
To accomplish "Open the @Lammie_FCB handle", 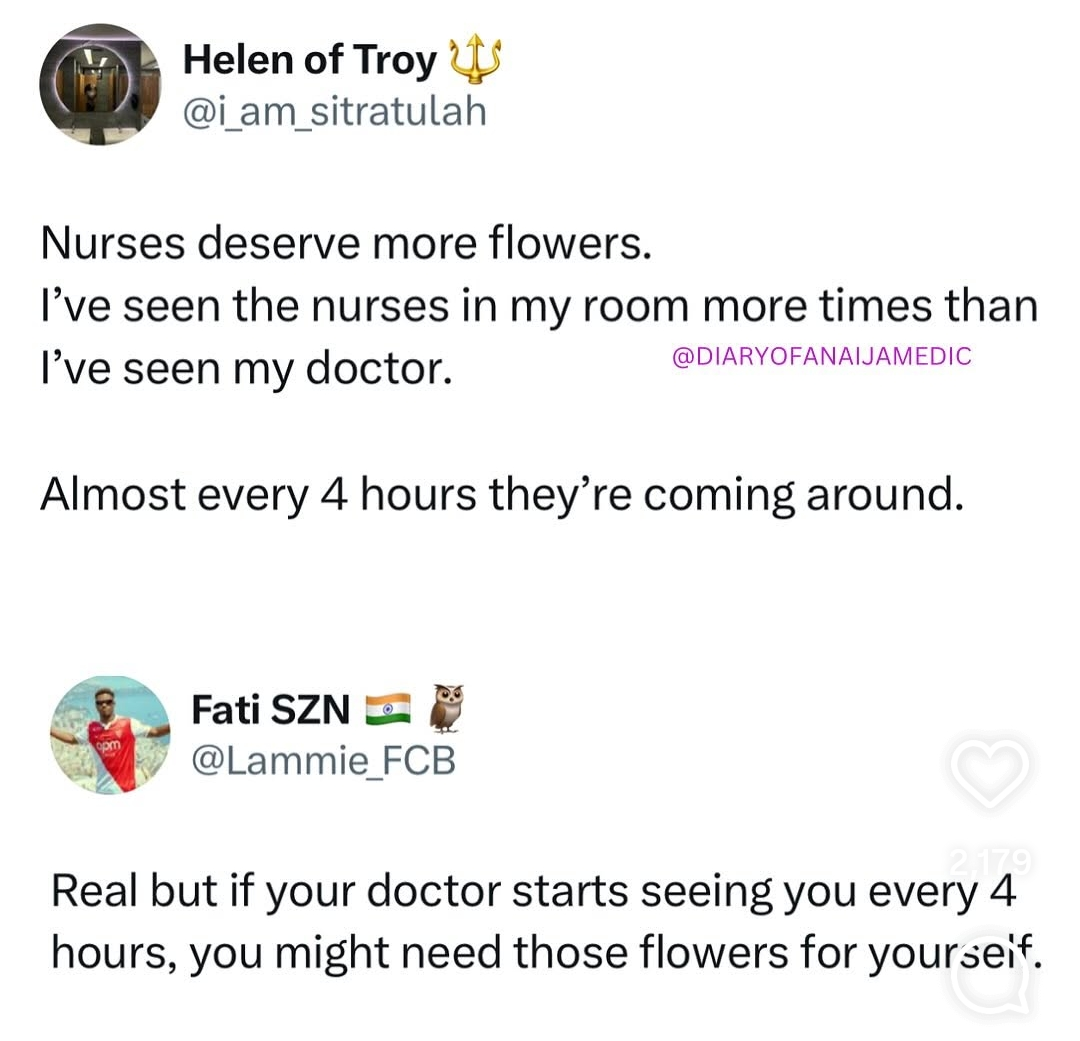I will 323,762.
